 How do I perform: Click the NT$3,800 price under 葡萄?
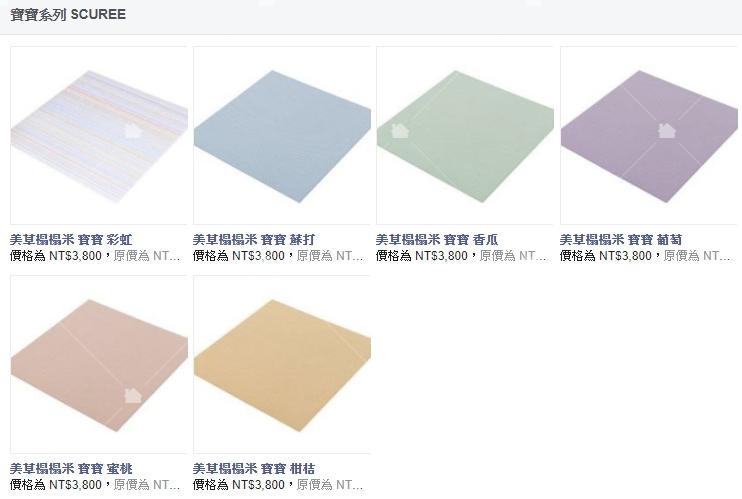tap(625, 256)
